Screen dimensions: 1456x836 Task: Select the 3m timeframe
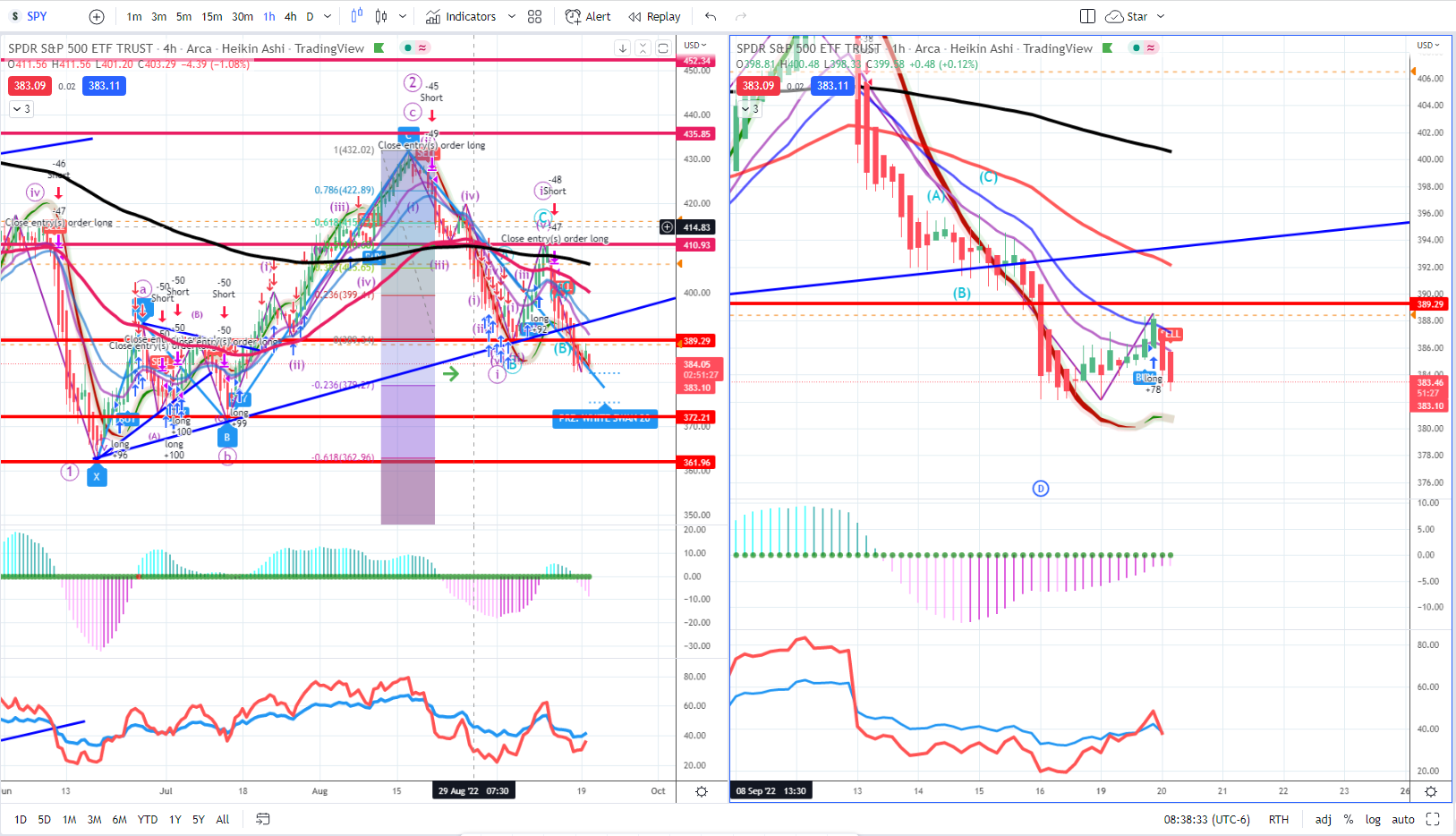(x=158, y=16)
